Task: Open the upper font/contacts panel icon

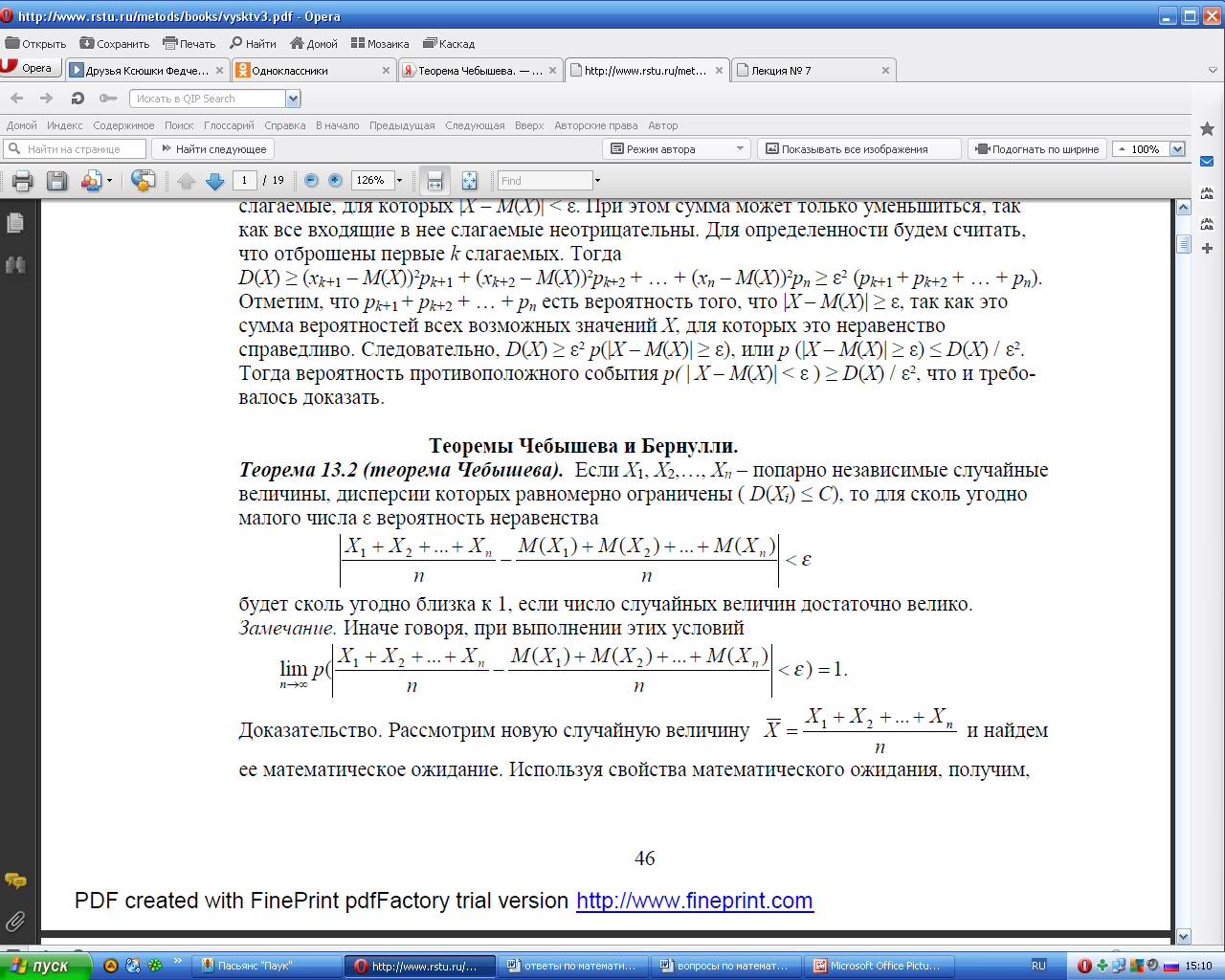Action: pyautogui.click(x=1207, y=192)
